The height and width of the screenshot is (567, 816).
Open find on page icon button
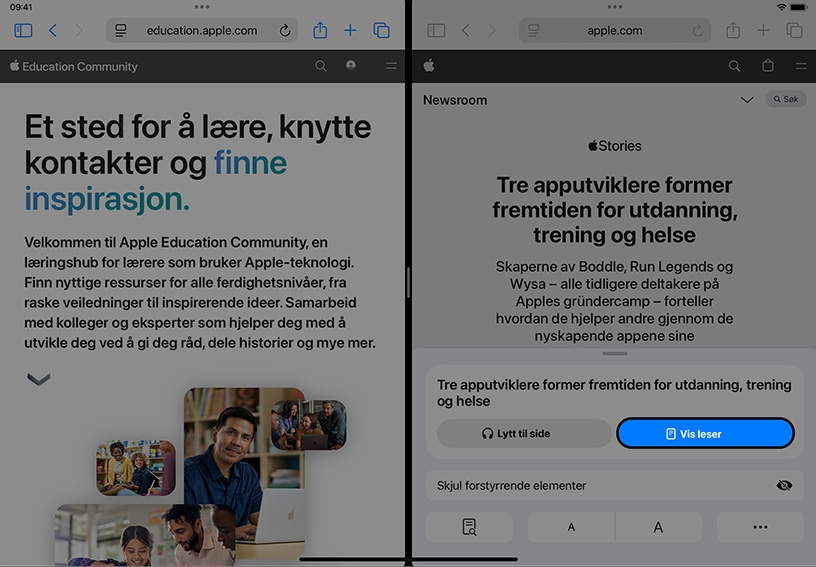point(469,527)
